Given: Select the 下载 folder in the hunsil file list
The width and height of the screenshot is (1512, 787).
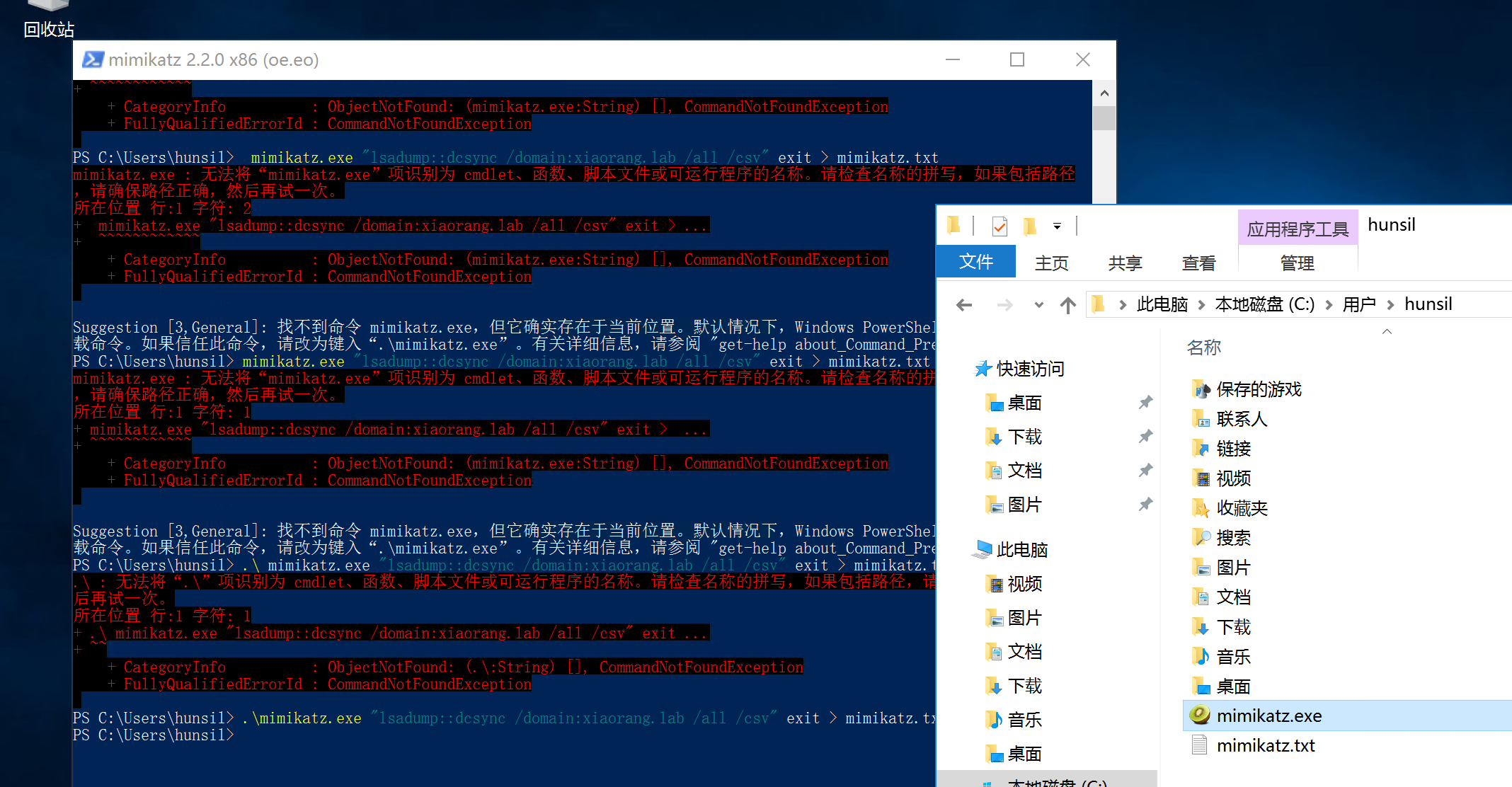Looking at the screenshot, I should point(1222,627).
